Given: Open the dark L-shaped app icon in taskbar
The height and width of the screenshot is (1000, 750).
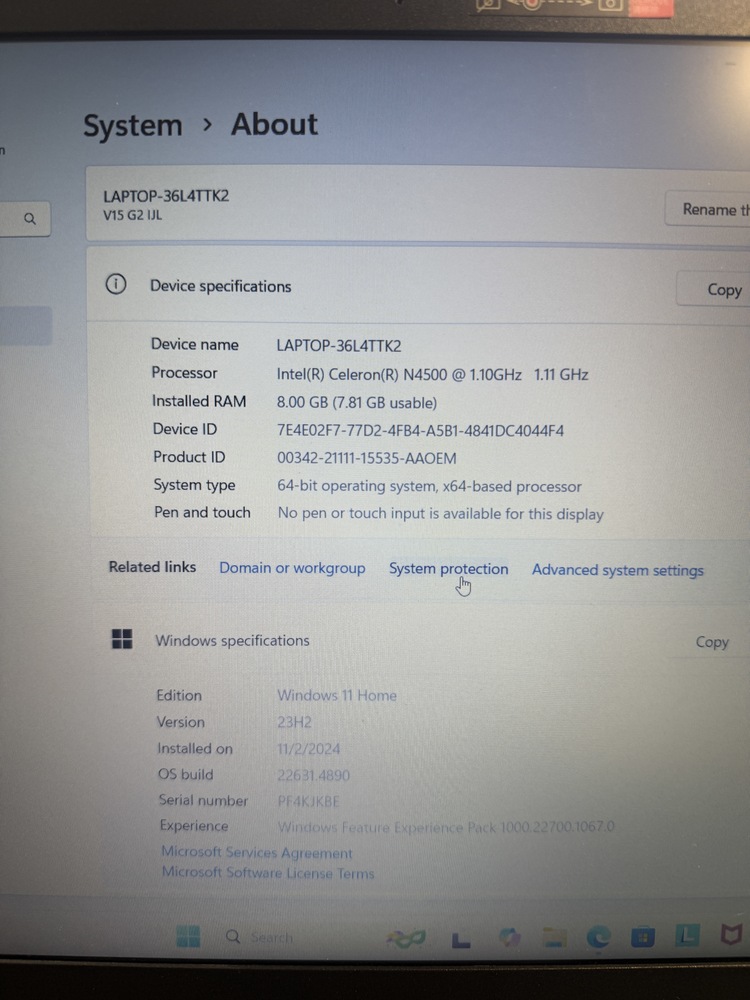Looking at the screenshot, I should click(x=460, y=940).
